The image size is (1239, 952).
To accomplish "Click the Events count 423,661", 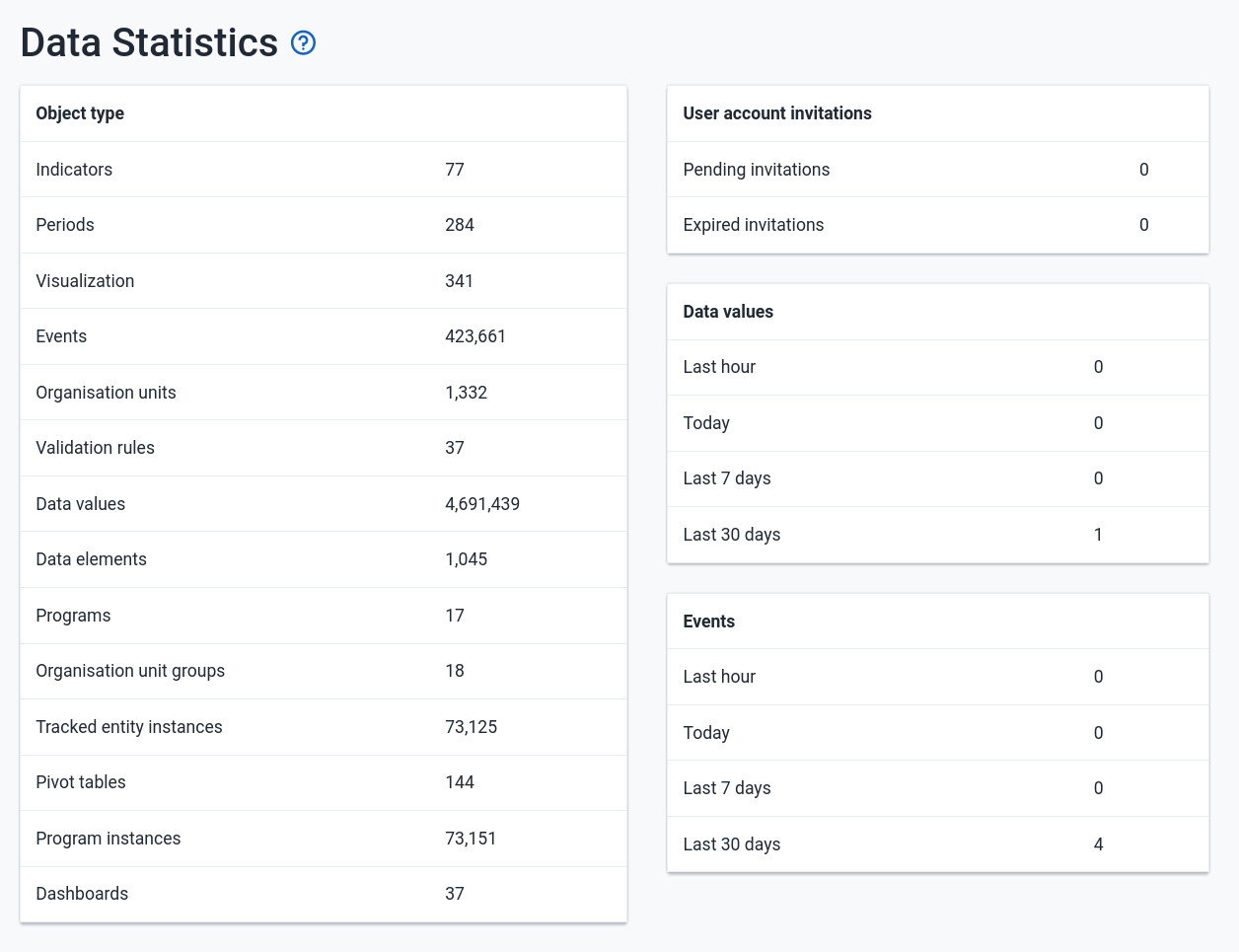I will coord(474,336).
